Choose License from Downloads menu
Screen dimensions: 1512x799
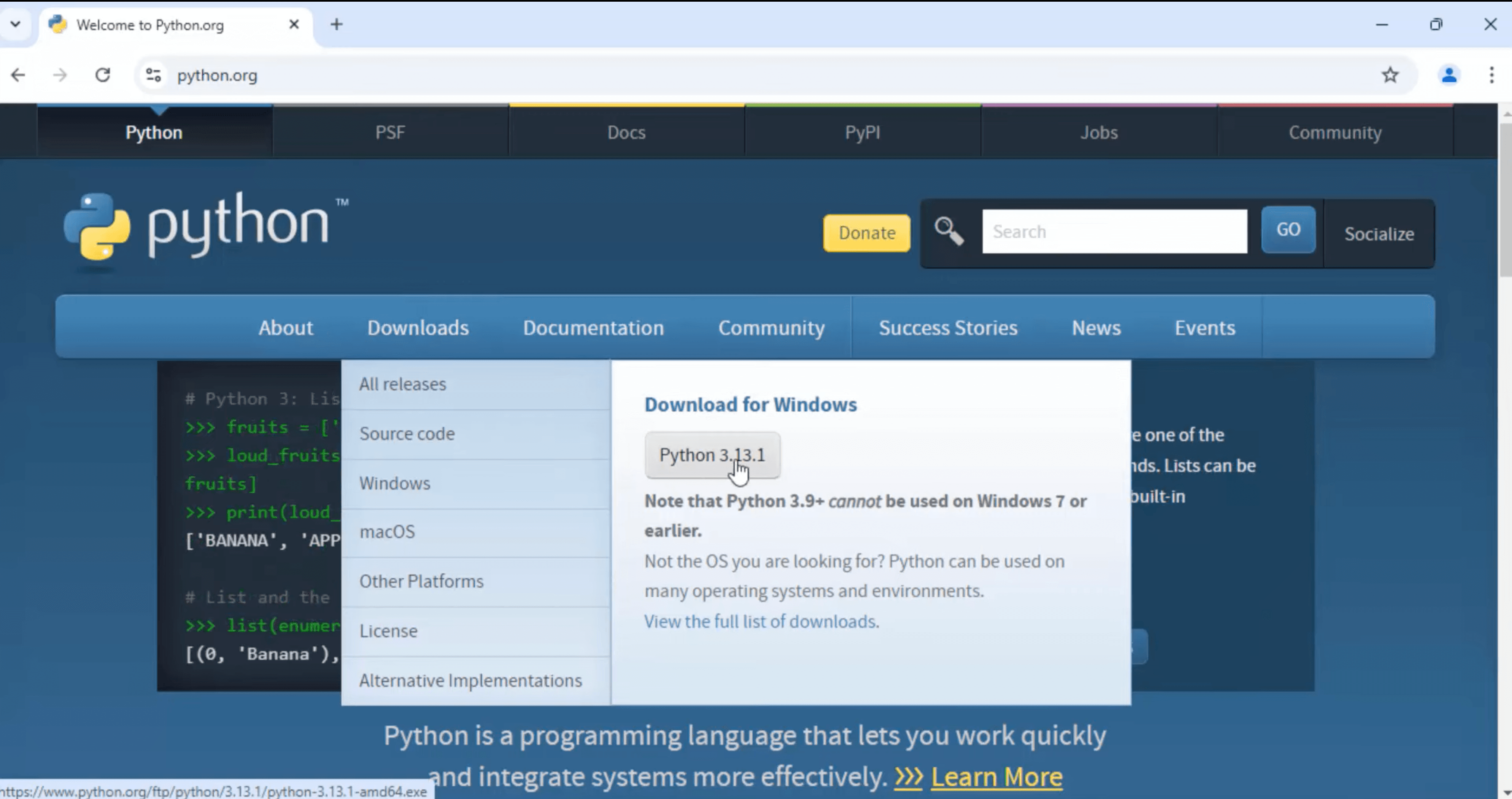[475, 631]
